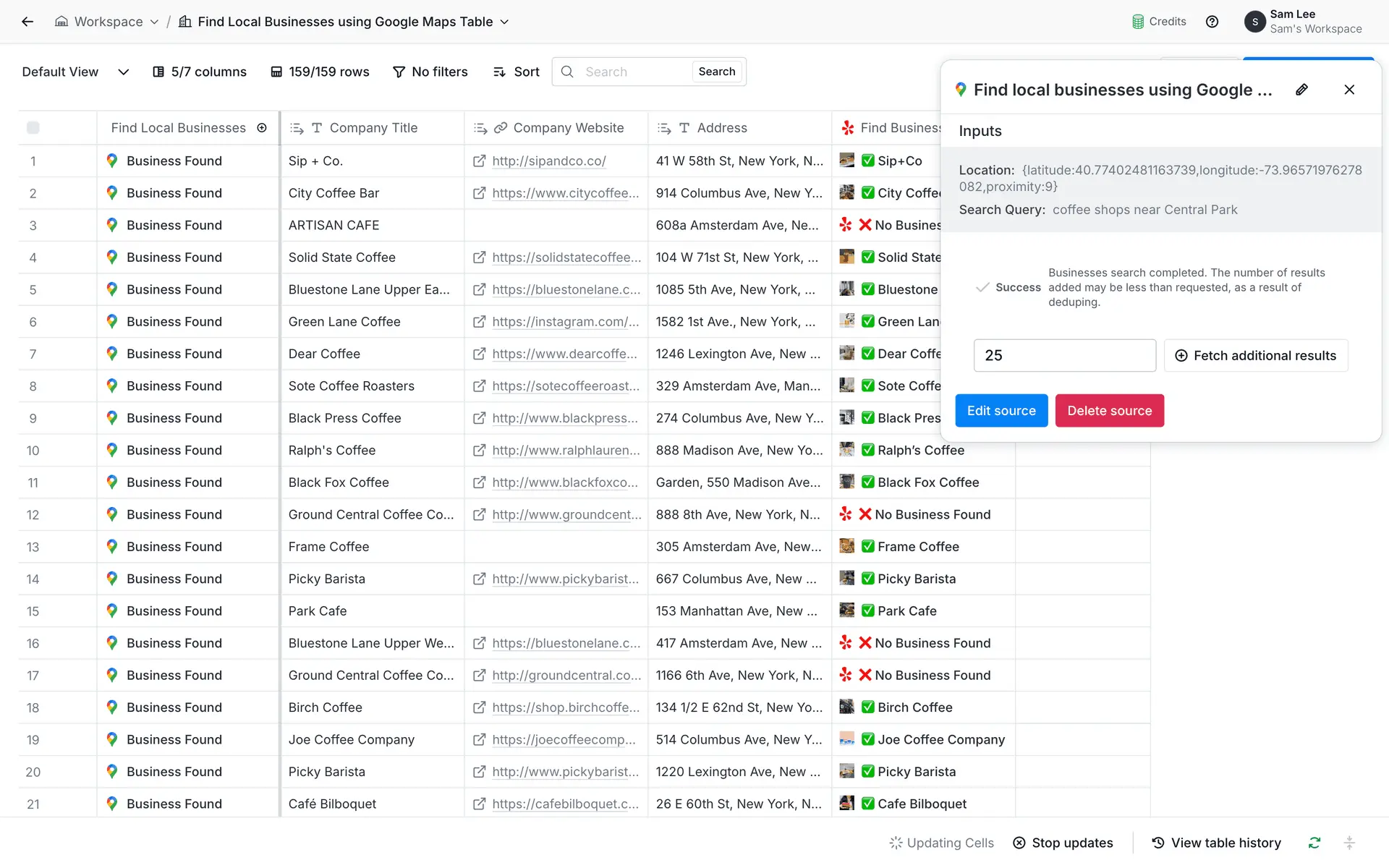Expand the table name dropdown chevron
The image size is (1389, 868).
(x=504, y=22)
